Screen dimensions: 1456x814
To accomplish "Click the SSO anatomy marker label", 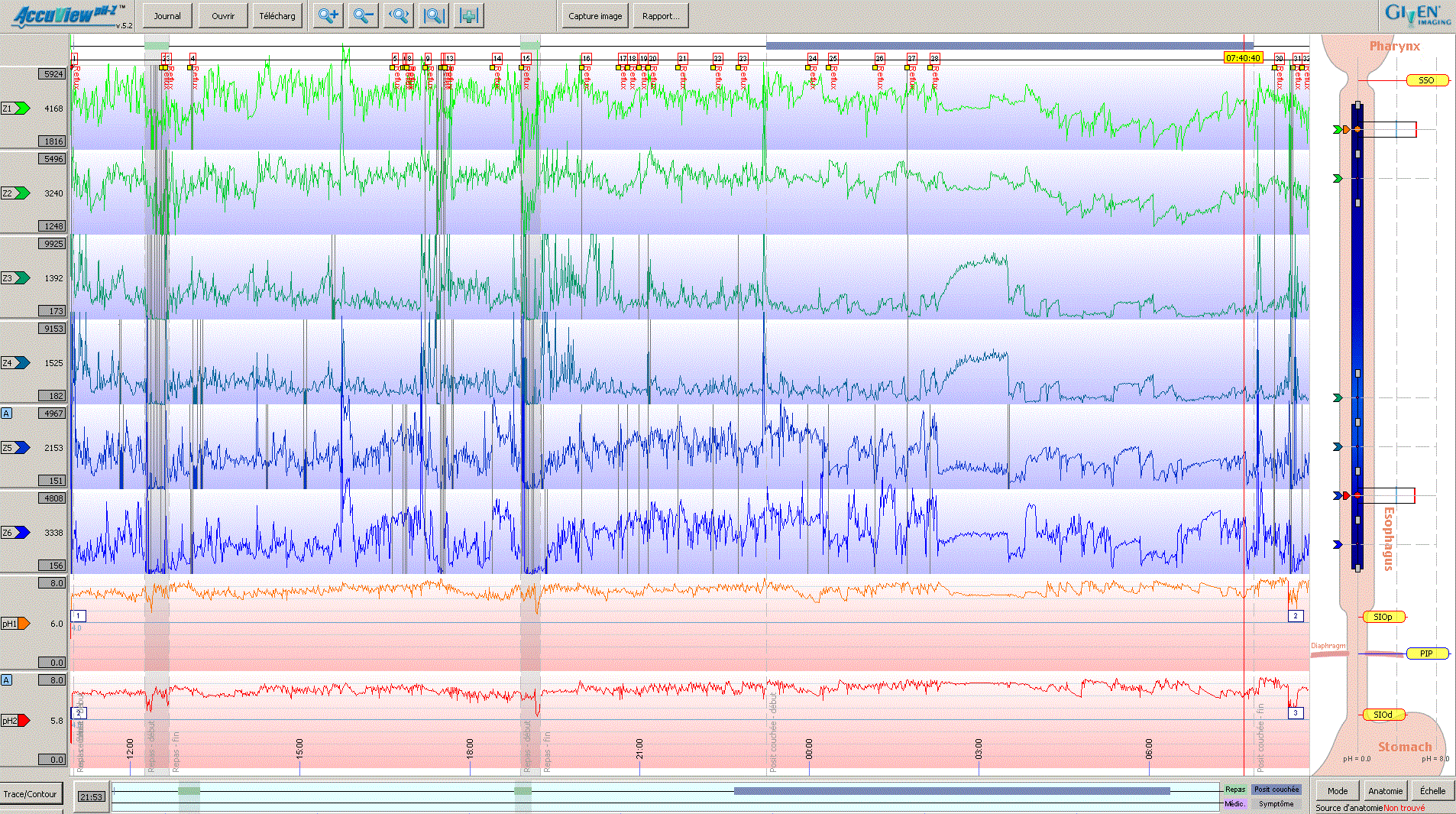I will point(1425,80).
